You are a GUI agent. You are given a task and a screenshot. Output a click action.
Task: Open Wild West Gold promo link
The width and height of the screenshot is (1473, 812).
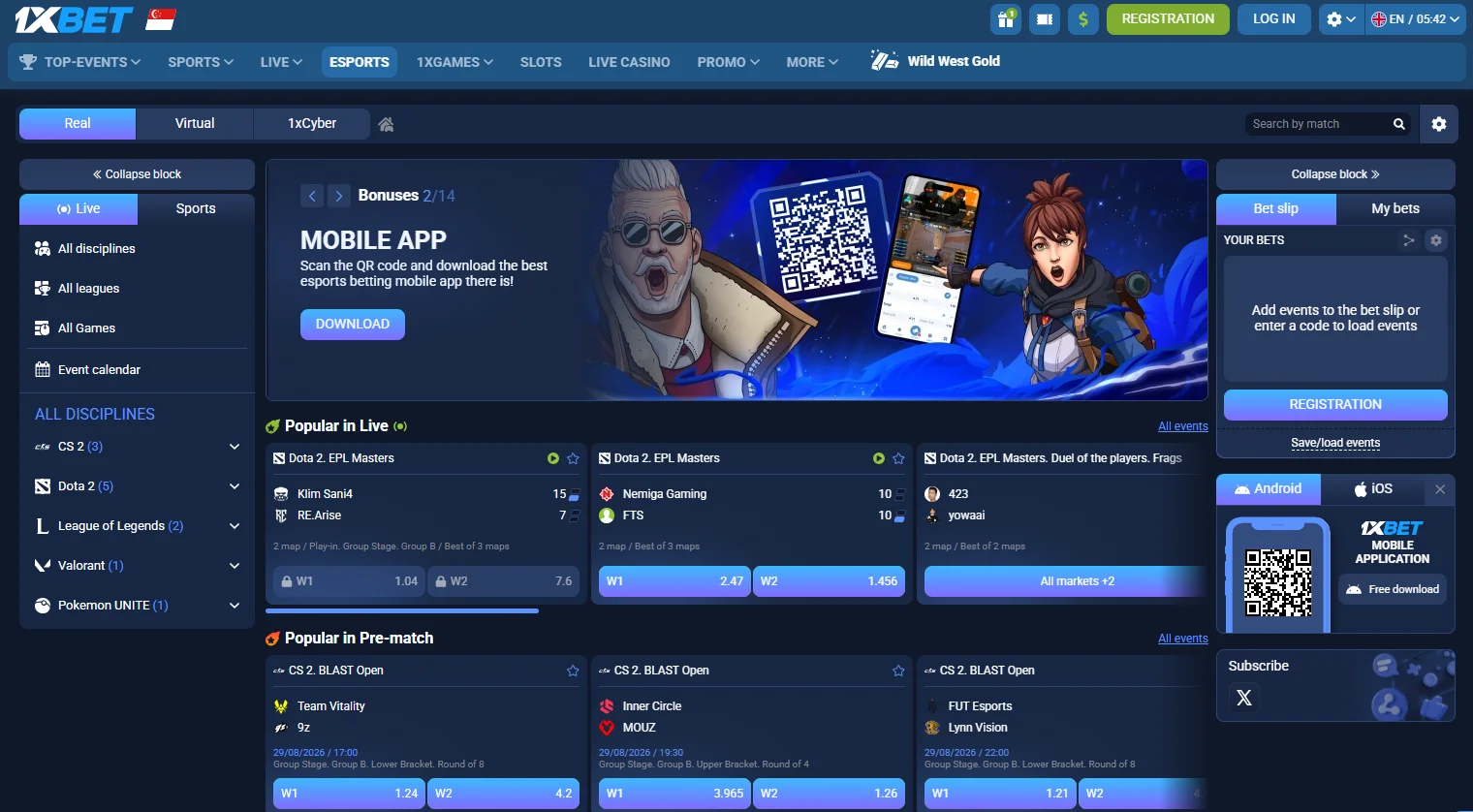pyautogui.click(x=935, y=61)
